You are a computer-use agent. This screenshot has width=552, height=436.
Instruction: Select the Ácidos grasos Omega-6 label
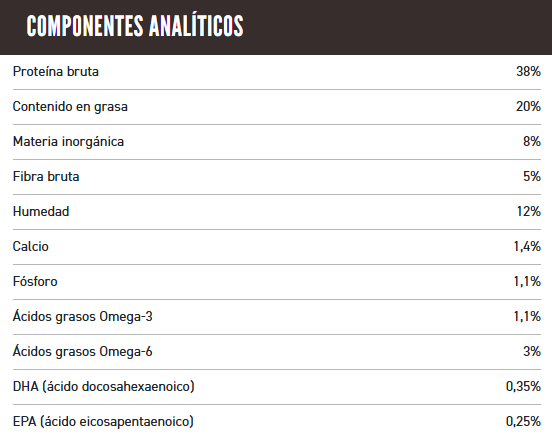pos(82,351)
